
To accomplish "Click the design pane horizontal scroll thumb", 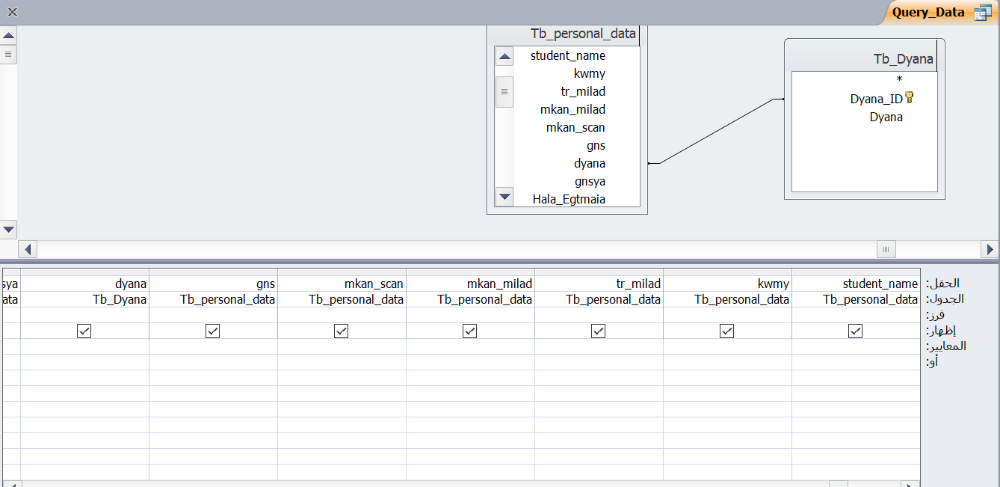I will (x=885, y=249).
